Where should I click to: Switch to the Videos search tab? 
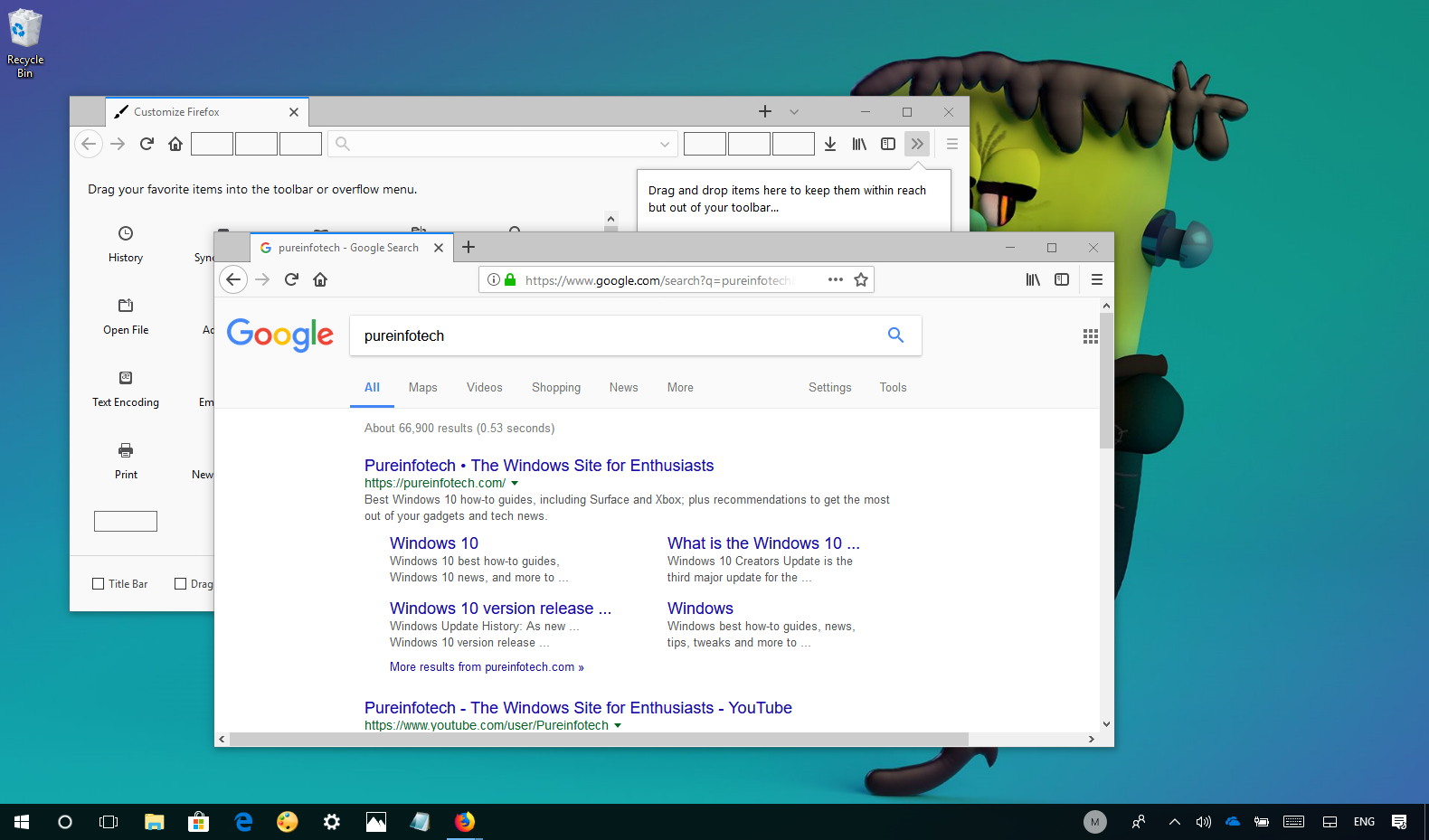pos(484,387)
